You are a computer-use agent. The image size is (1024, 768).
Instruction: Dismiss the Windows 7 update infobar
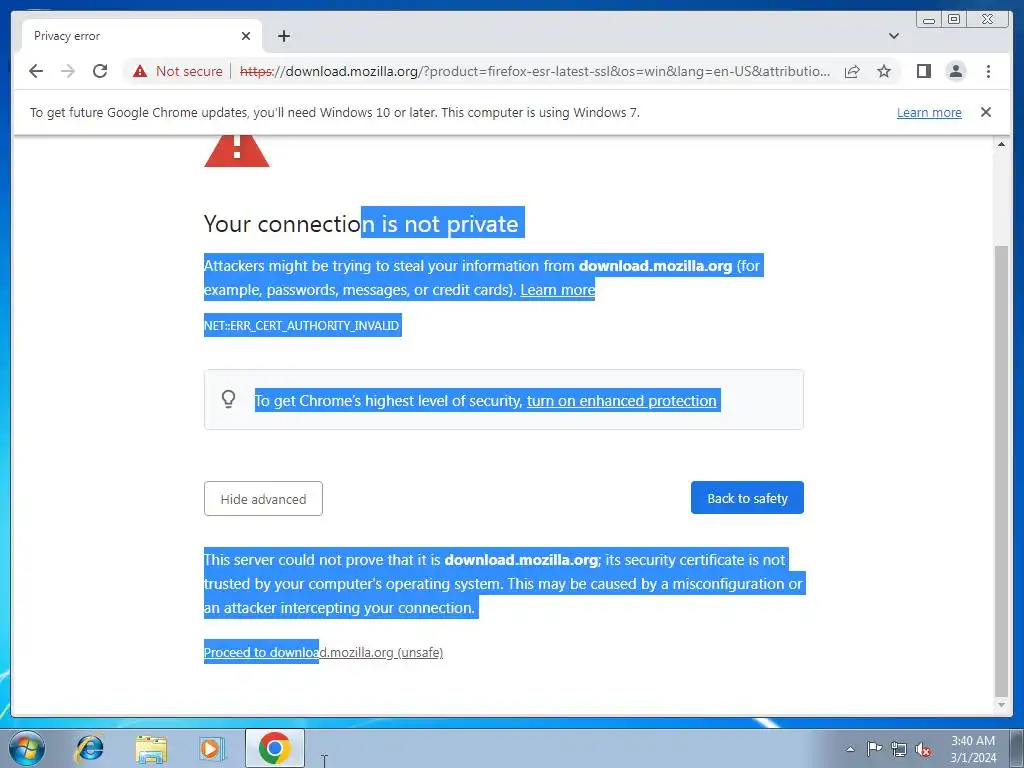click(986, 112)
